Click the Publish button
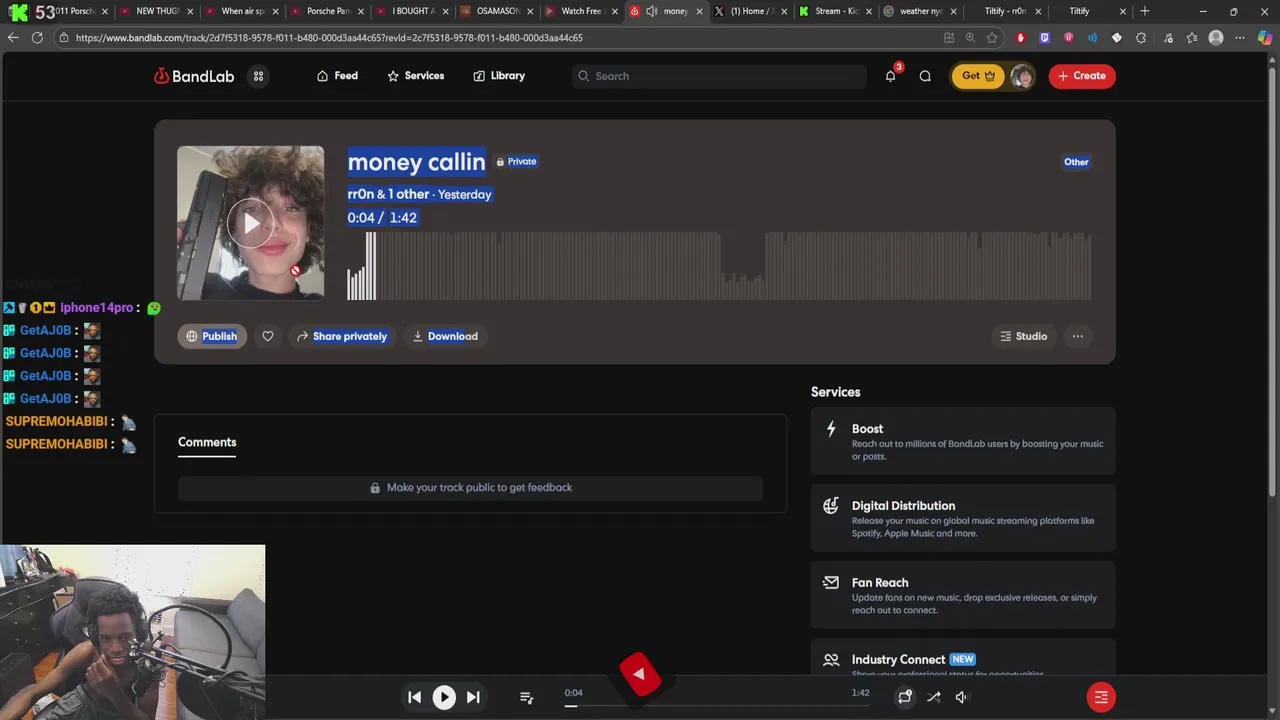Viewport: 1280px width, 720px height. pyautogui.click(x=212, y=336)
